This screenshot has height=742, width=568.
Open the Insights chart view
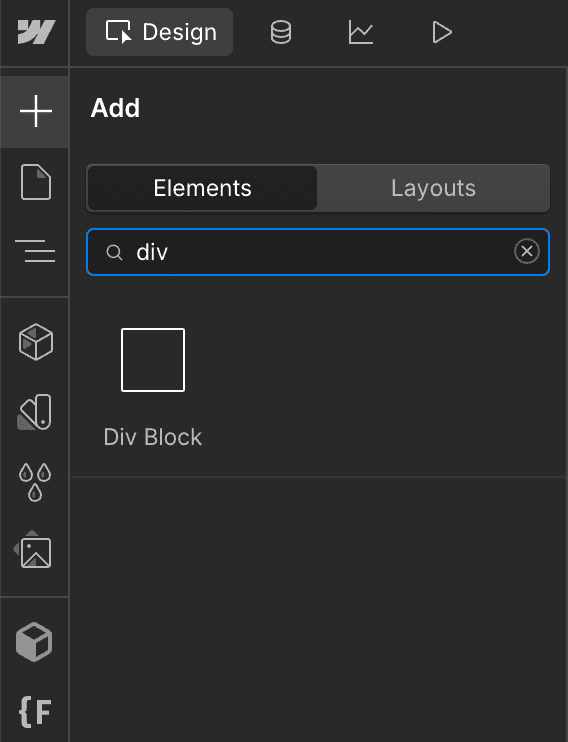[x=361, y=32]
